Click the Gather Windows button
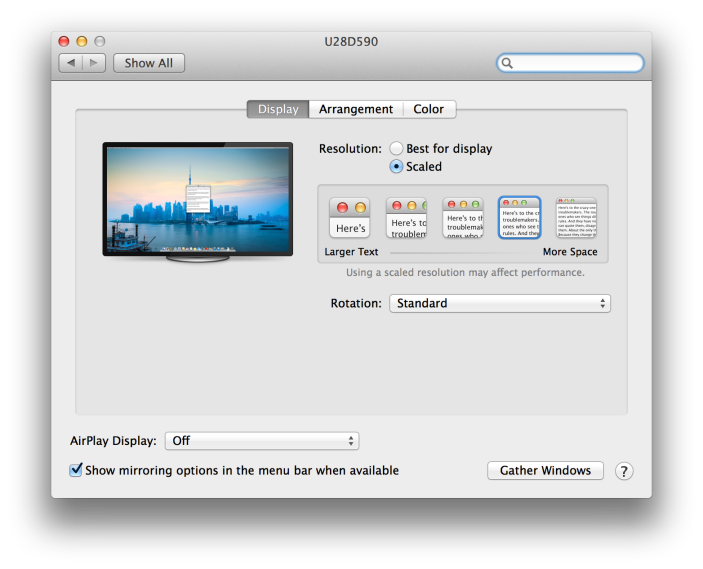This screenshot has width=703, height=569. 545,471
